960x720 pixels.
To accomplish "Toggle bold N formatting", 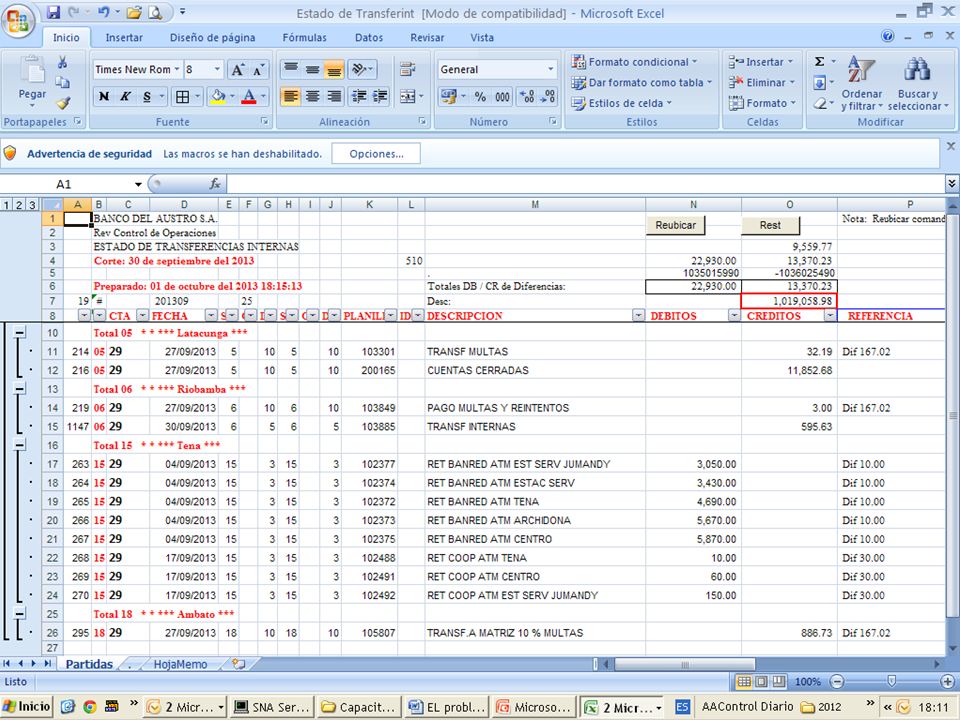I will tap(104, 96).
